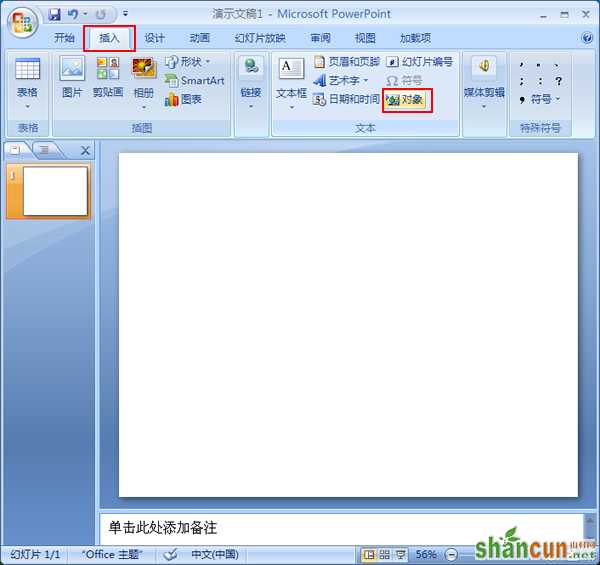Click the 单击此处添加备注 notes field

coord(342,529)
